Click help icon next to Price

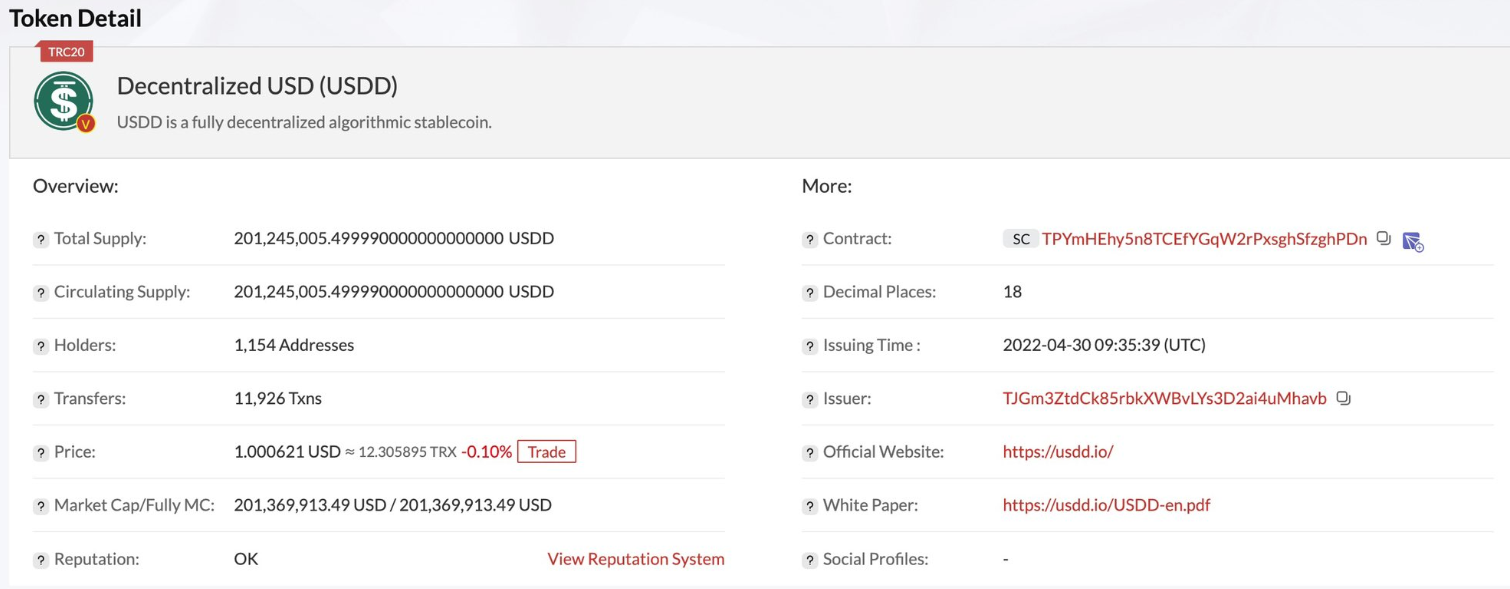coord(41,453)
